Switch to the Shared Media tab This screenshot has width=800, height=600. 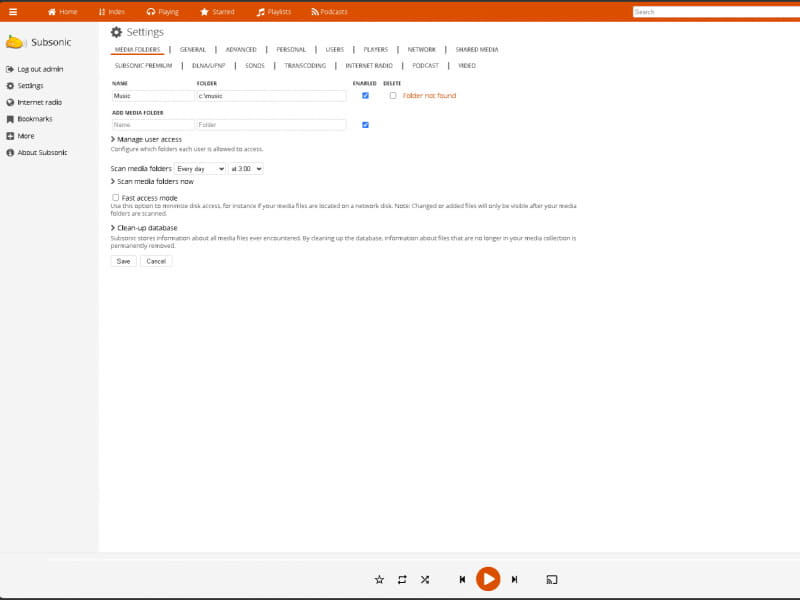pyautogui.click(x=477, y=49)
